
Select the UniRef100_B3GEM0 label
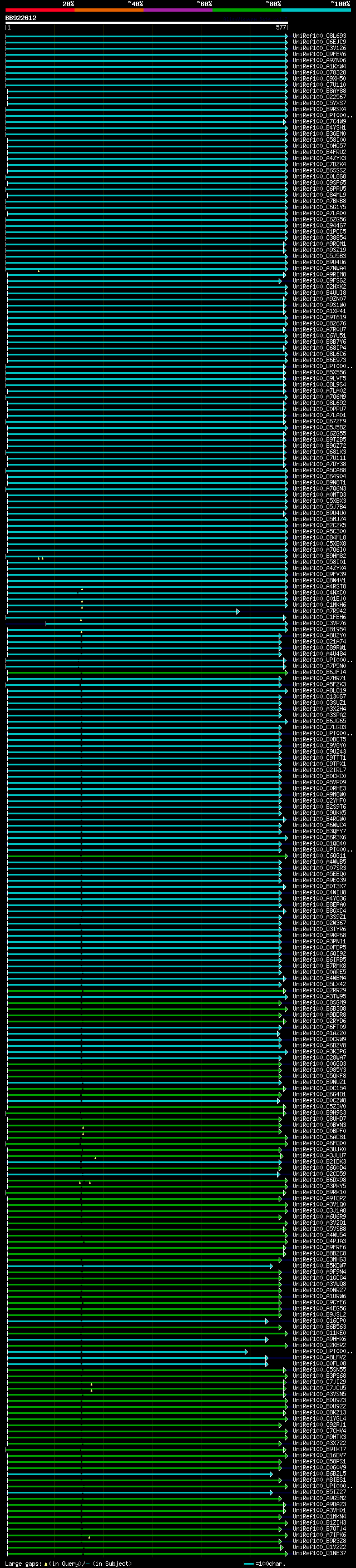pos(319,133)
